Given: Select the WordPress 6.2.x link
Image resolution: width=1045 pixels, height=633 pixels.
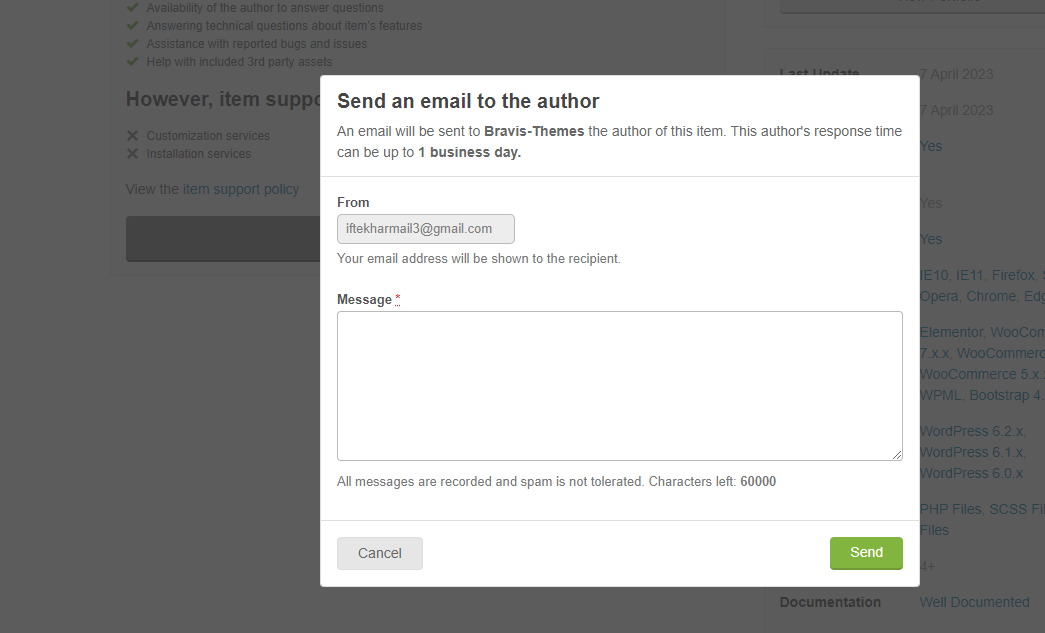Looking at the screenshot, I should pos(972,431).
